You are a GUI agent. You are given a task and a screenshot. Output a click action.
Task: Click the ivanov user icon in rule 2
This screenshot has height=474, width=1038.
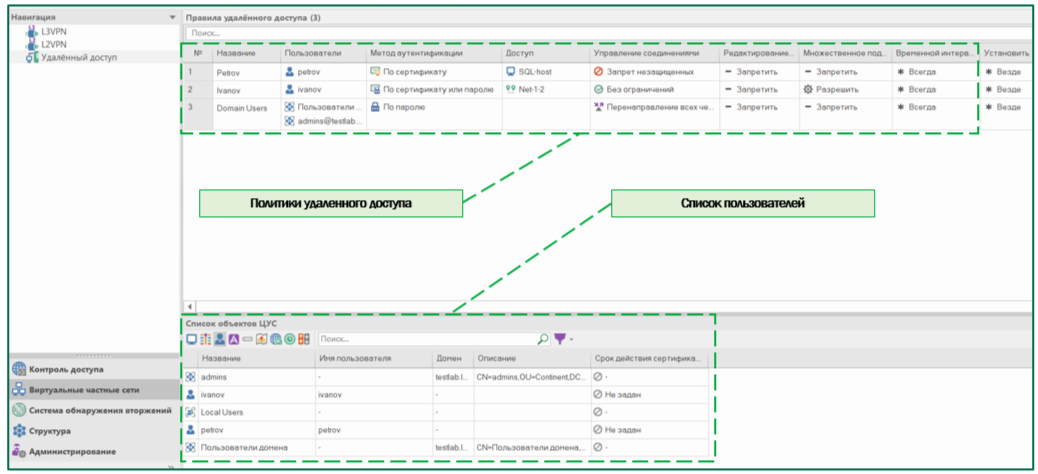tap(289, 89)
